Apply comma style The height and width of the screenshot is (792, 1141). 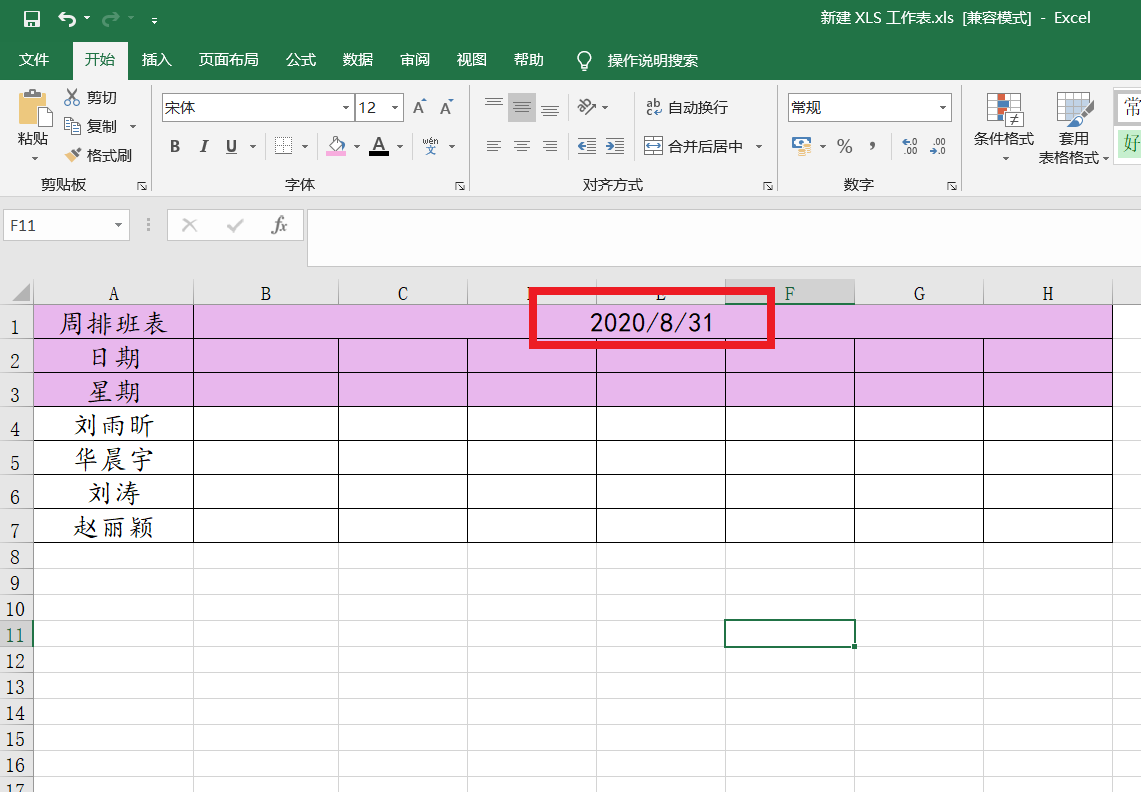tap(872, 146)
